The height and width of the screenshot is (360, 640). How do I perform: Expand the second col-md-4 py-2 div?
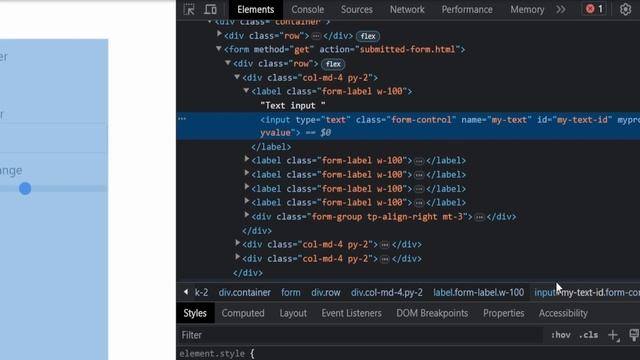tap(238, 243)
